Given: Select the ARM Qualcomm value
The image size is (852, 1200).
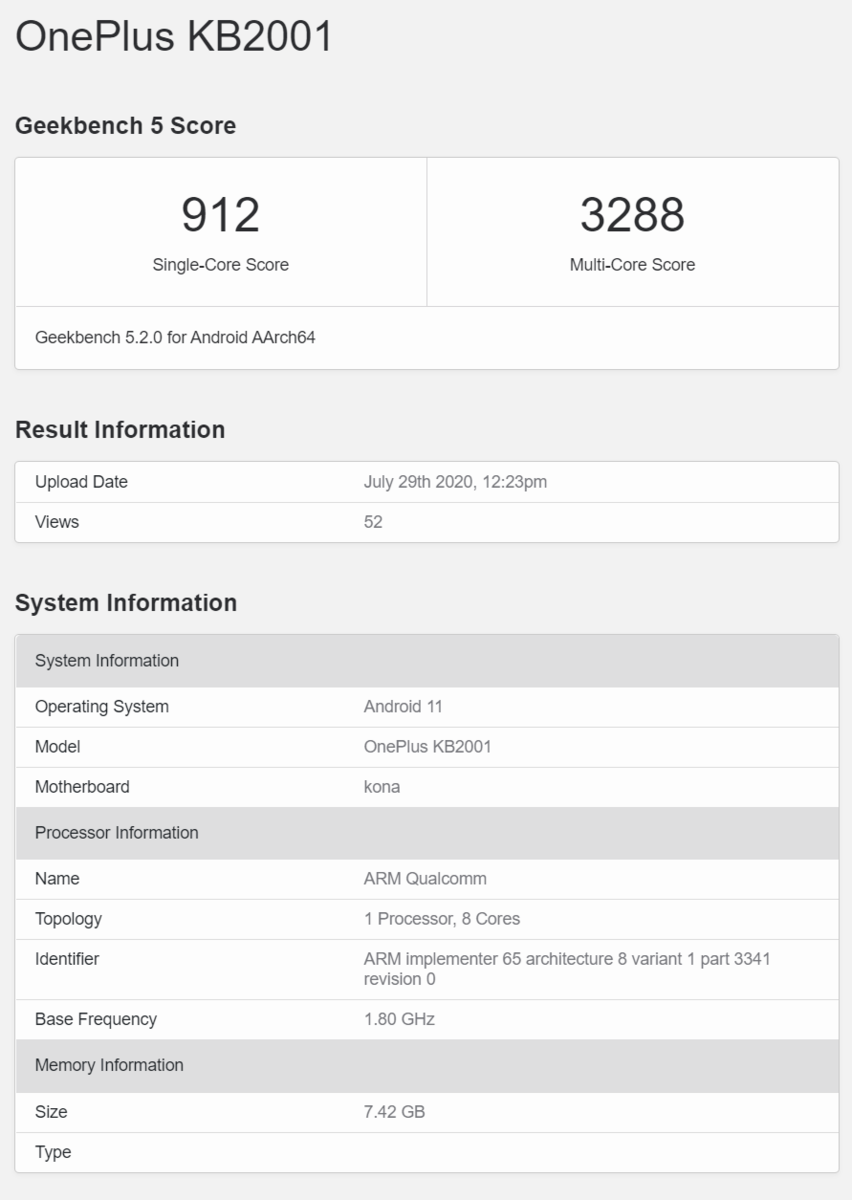Looking at the screenshot, I should [425, 879].
